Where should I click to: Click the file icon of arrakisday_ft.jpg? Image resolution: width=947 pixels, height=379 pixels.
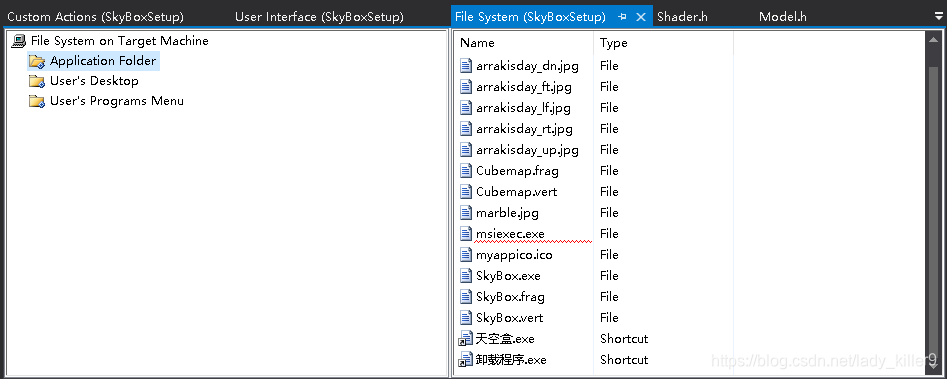pos(466,87)
